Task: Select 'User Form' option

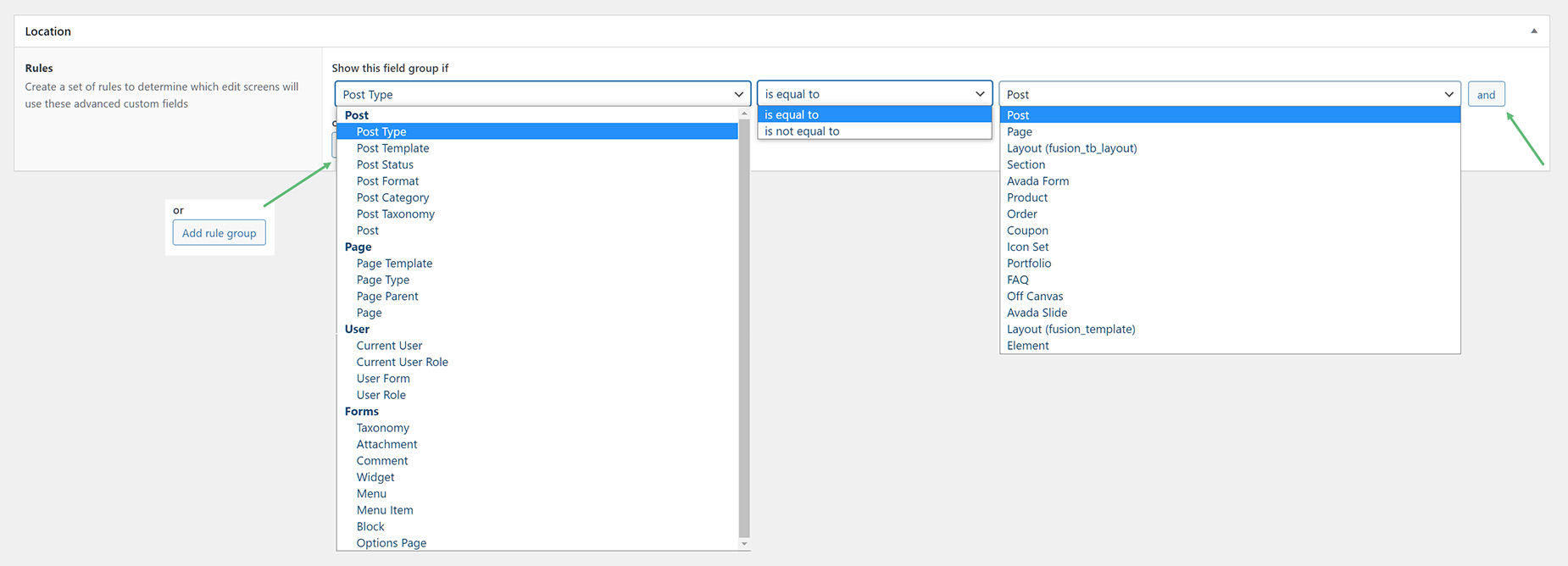Action: [x=537, y=379]
